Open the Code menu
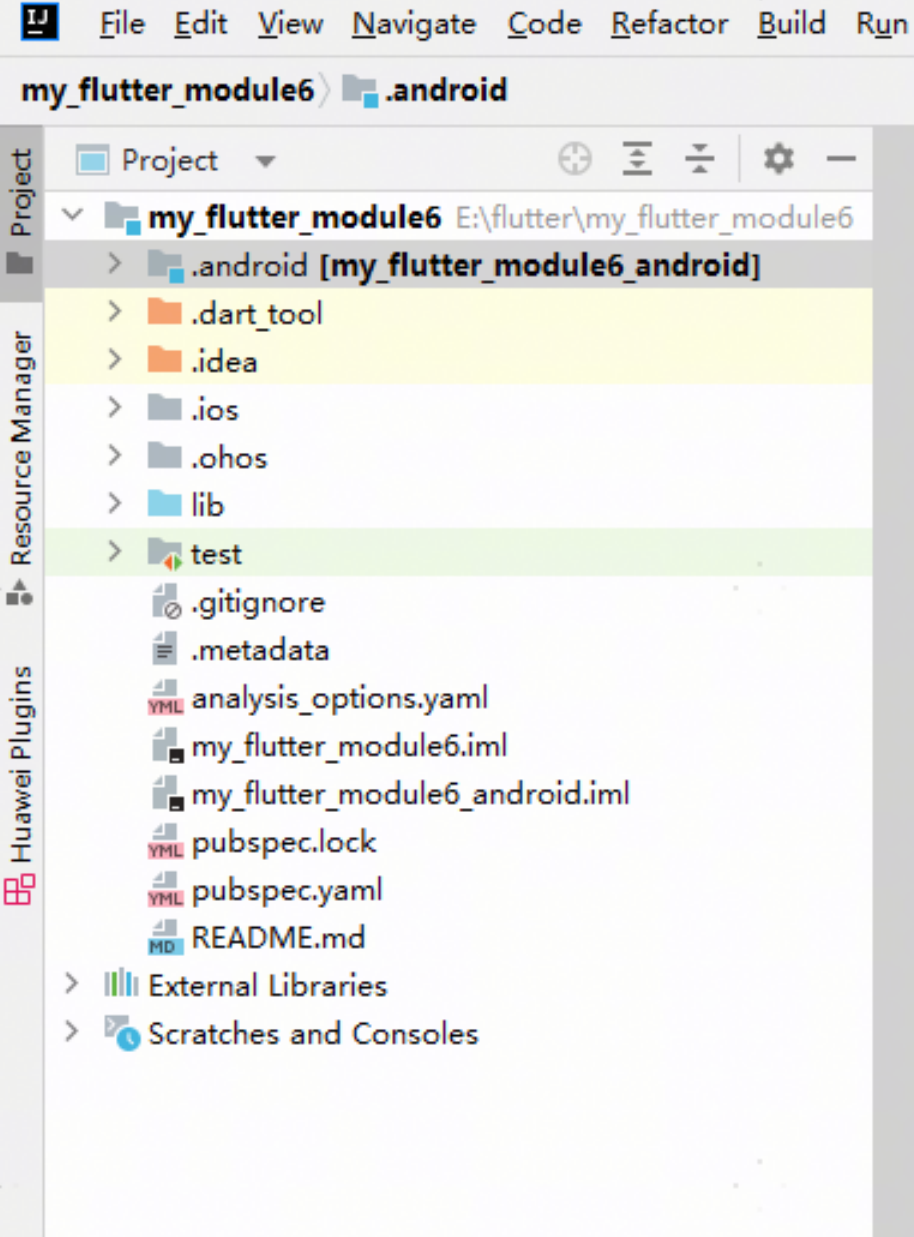 [x=544, y=23]
